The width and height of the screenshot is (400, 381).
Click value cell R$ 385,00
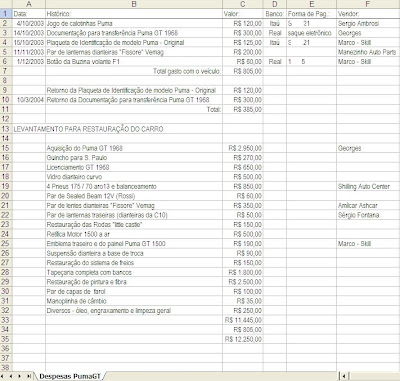(x=243, y=110)
